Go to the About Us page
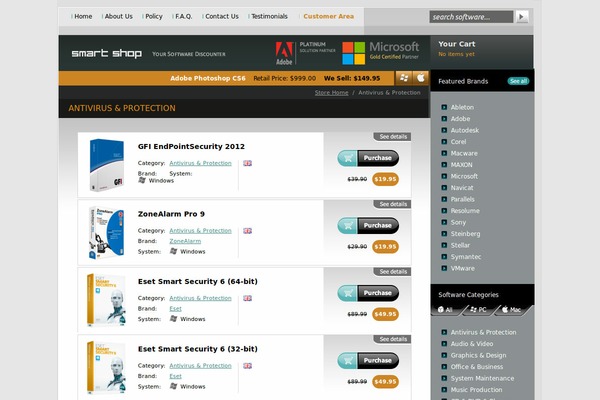Screen dimensions: 600x400 pyautogui.click(x=119, y=16)
